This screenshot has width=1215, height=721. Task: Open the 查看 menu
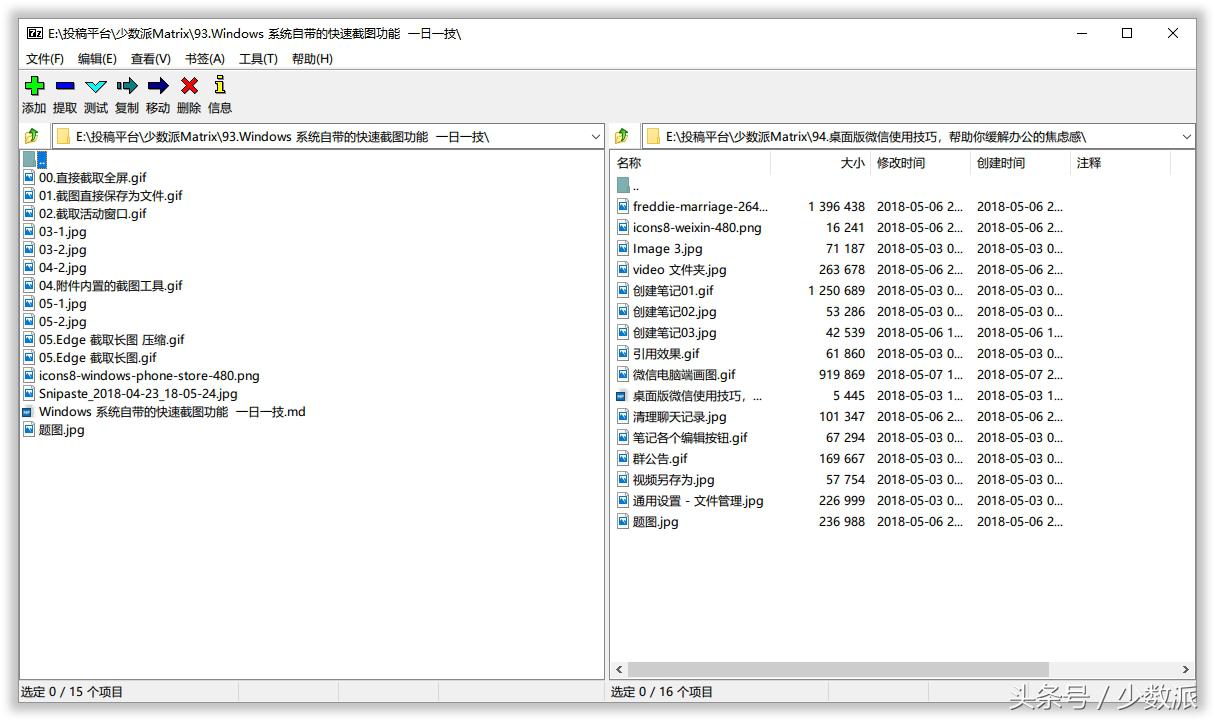(x=149, y=59)
